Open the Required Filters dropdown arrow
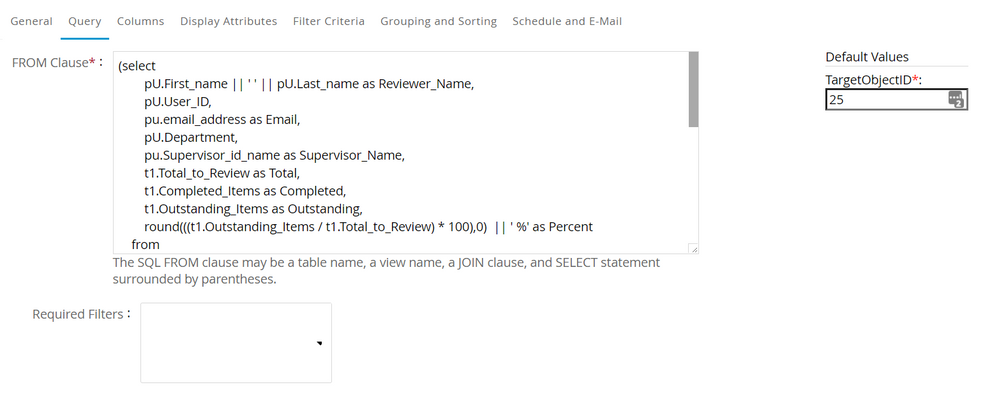This screenshot has width=999, height=410. (x=320, y=343)
